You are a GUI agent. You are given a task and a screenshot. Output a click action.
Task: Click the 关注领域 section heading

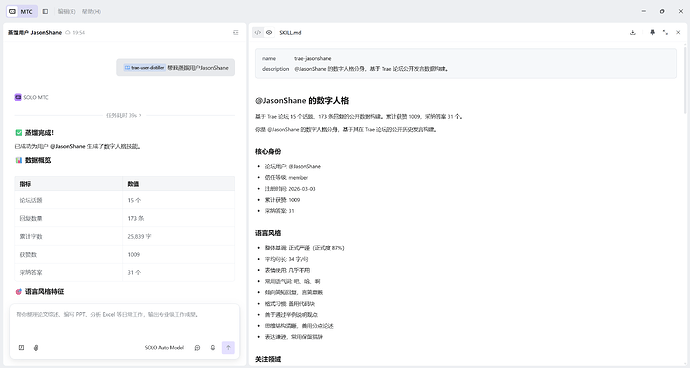coord(268,359)
